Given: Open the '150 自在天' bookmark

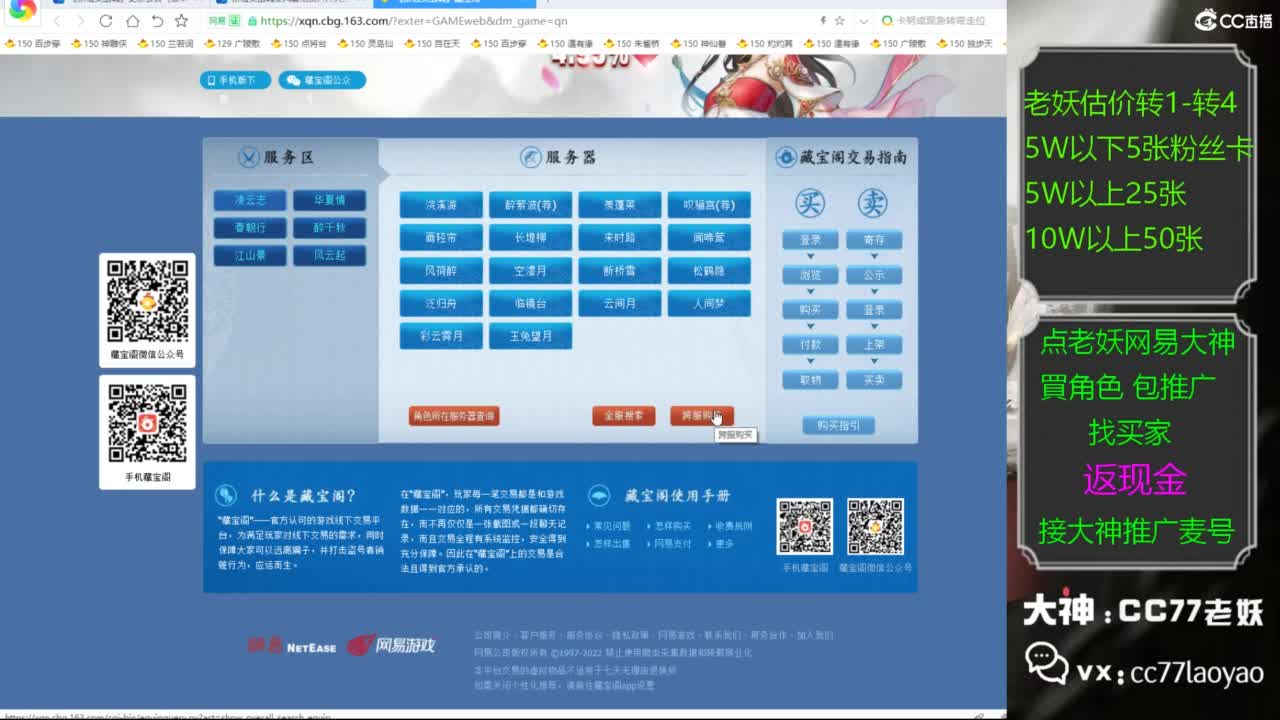Looking at the screenshot, I should point(432,44).
